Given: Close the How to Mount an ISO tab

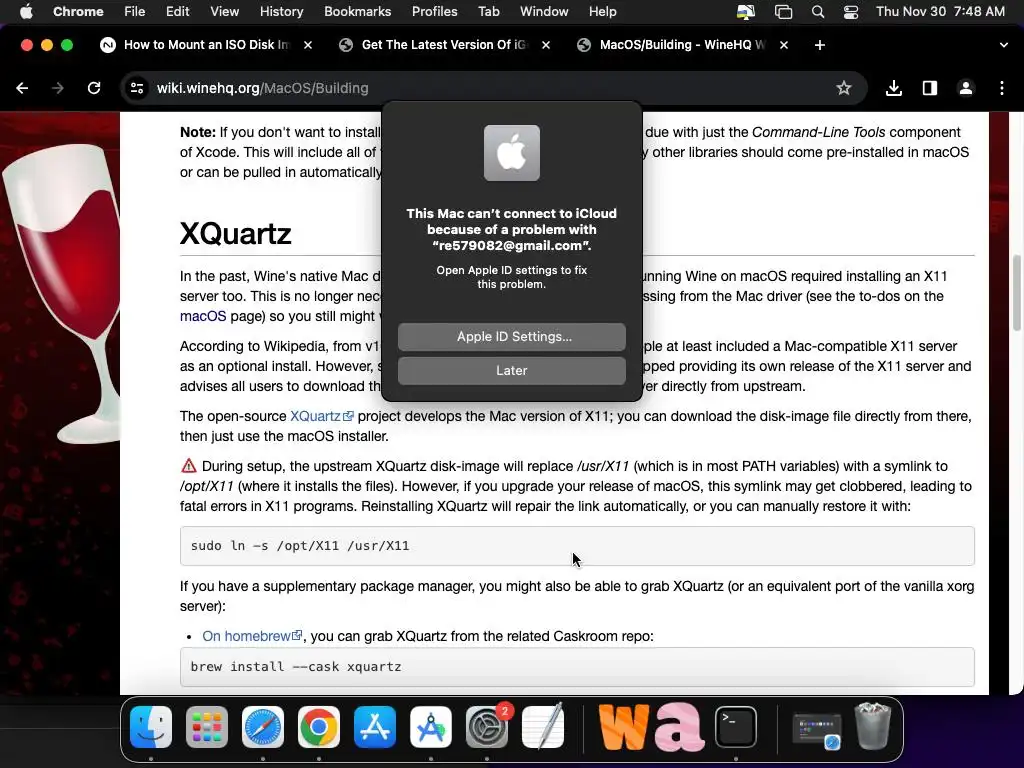Looking at the screenshot, I should 308,44.
